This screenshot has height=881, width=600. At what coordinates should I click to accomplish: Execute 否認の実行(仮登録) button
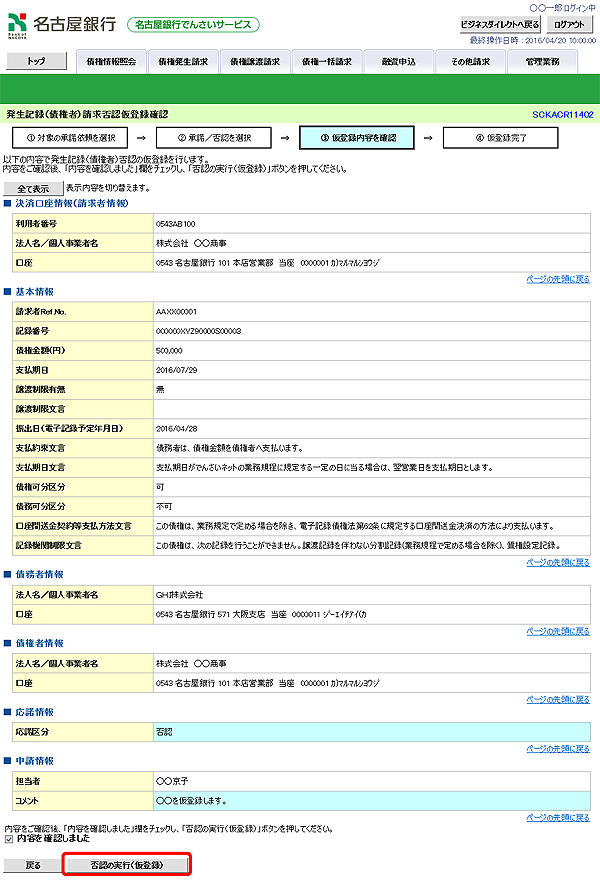[127, 865]
